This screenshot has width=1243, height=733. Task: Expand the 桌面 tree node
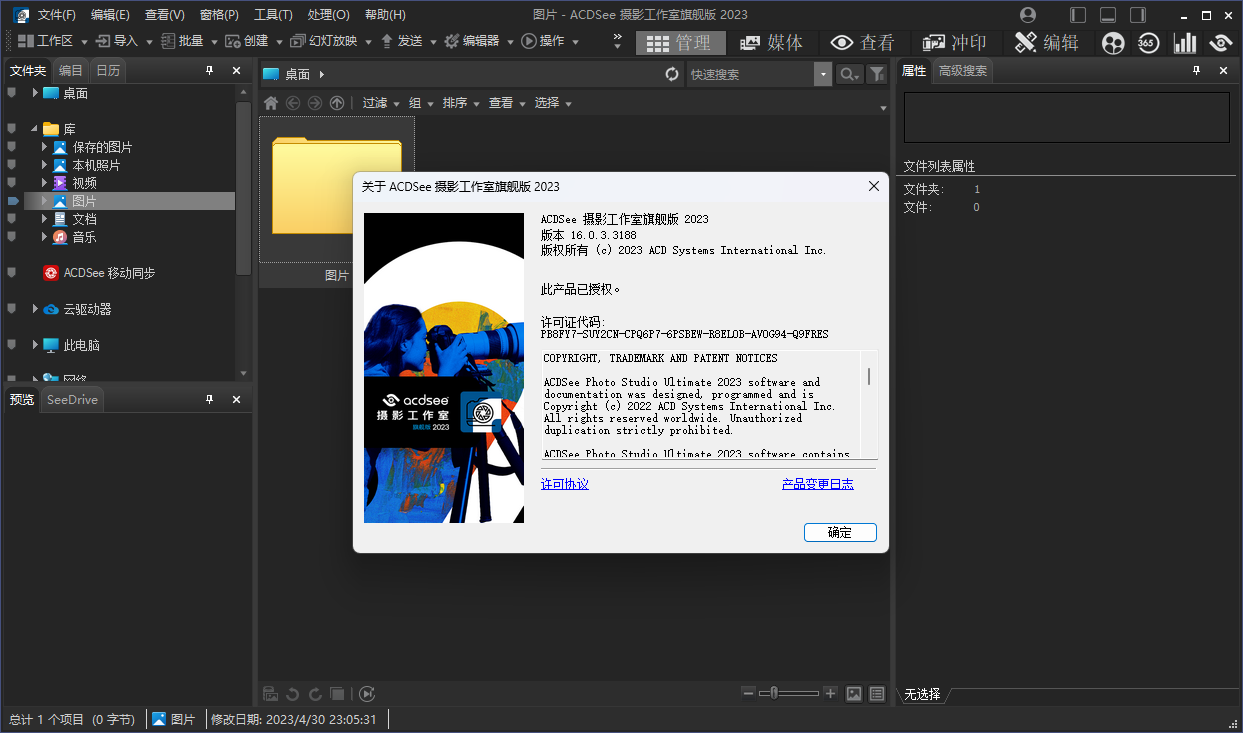click(35, 92)
